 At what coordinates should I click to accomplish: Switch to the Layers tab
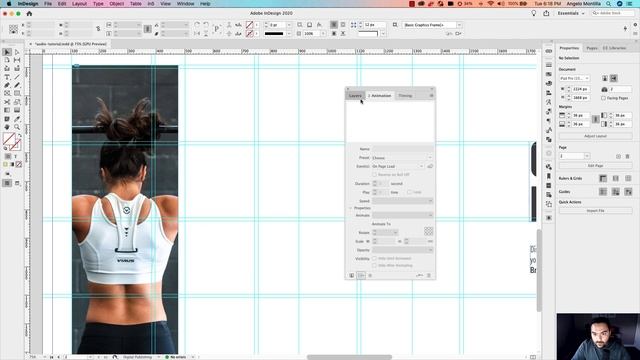(355, 96)
